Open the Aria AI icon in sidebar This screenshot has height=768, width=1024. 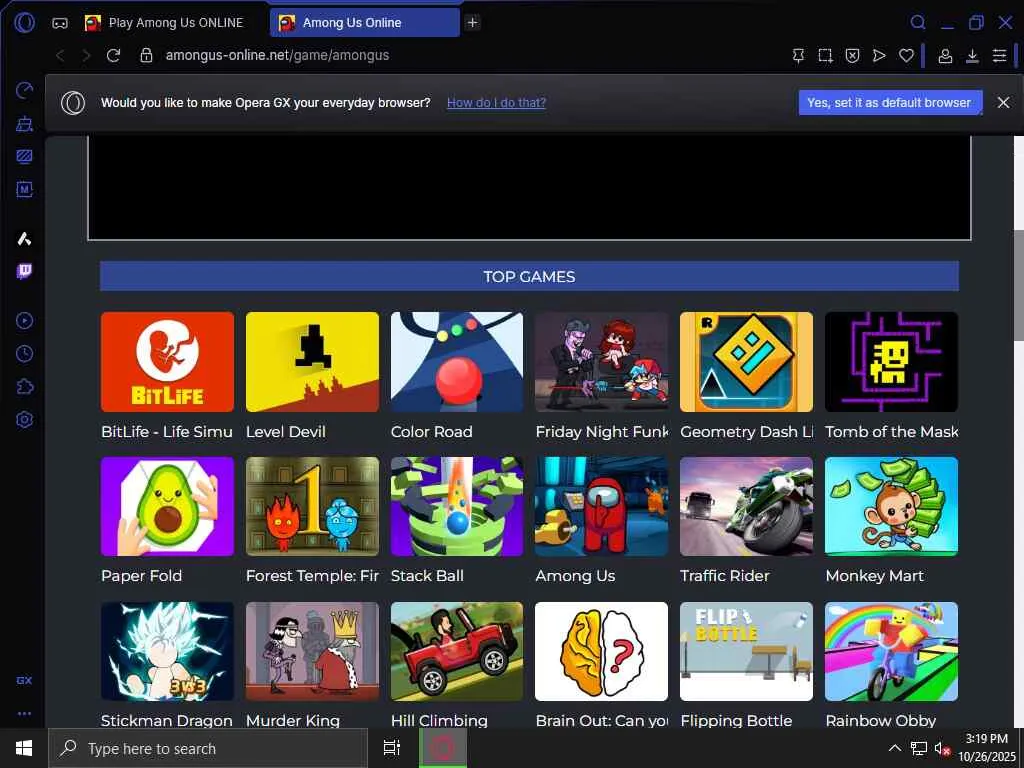24,239
